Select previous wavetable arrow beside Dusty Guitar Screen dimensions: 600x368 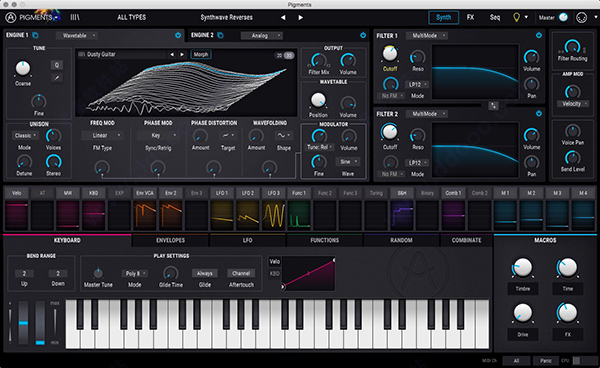tap(172, 54)
